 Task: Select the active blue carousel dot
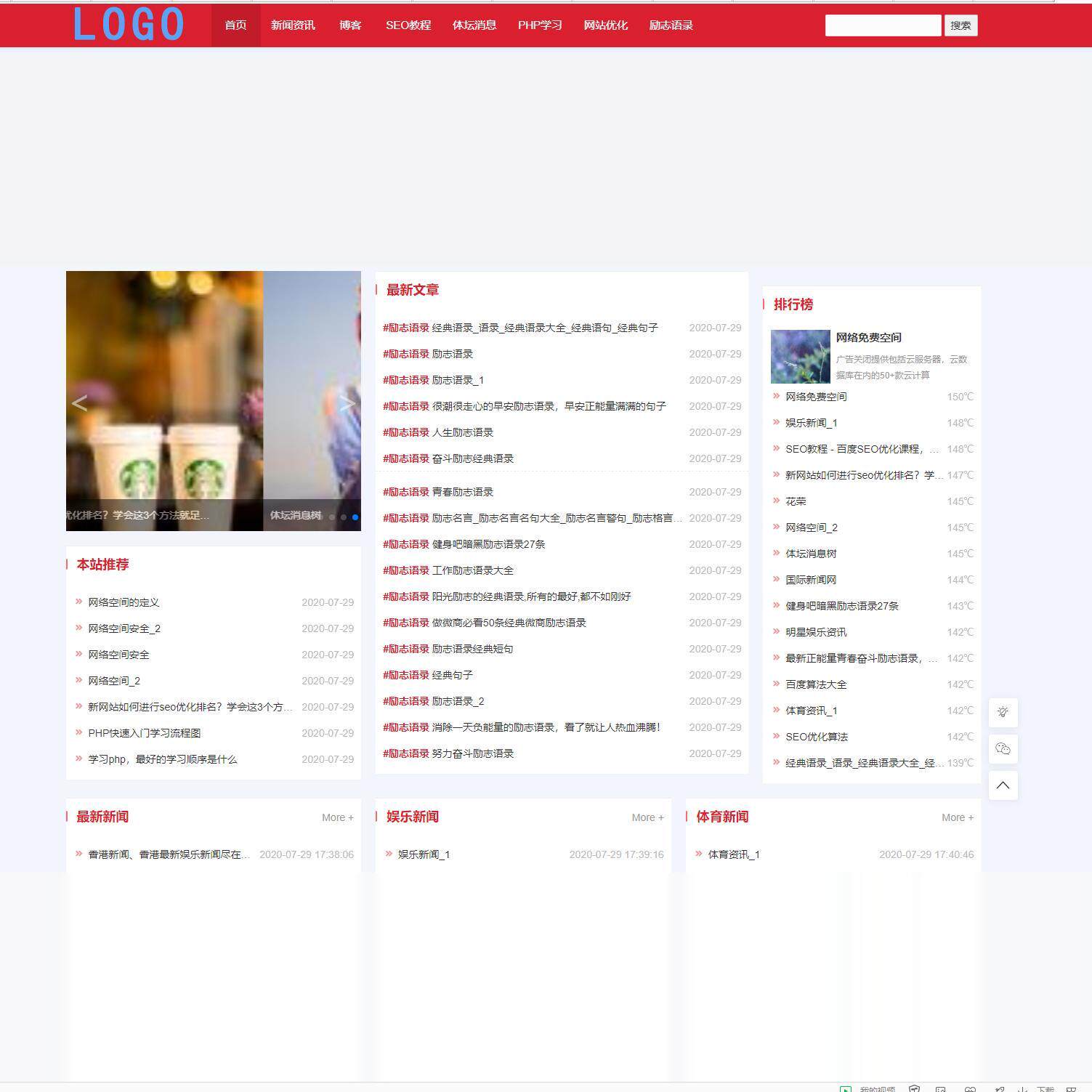point(355,517)
